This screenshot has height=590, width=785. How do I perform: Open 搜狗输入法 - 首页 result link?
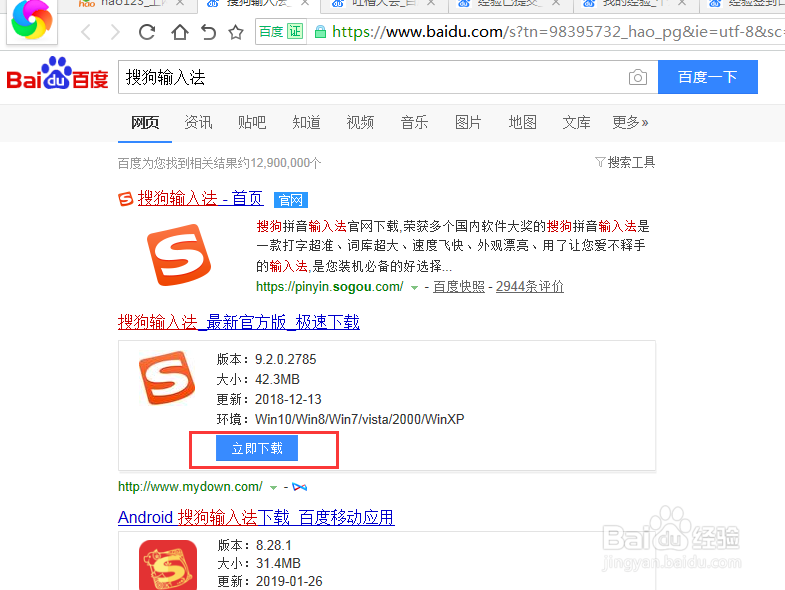(x=200, y=198)
